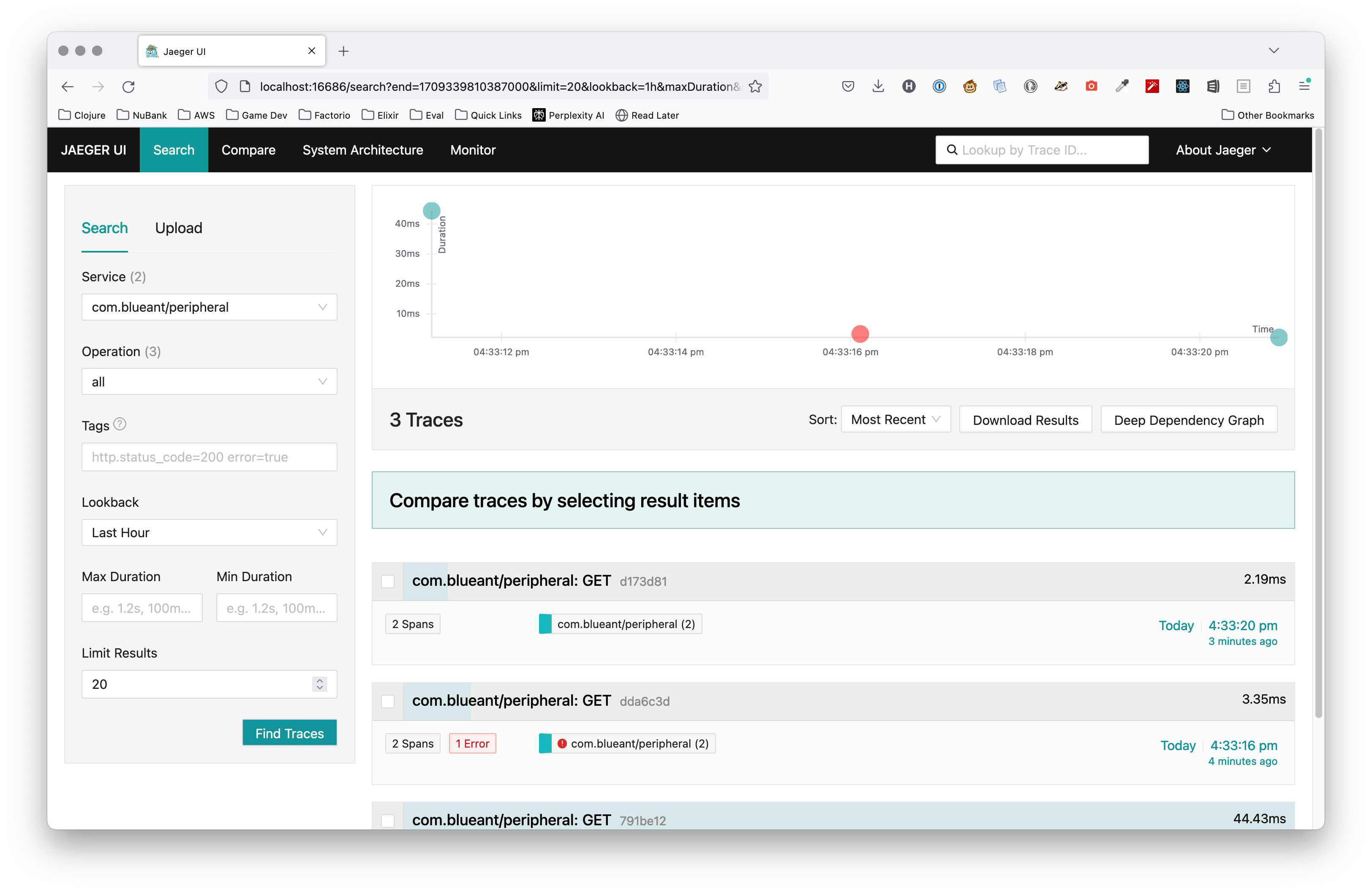
Task: Open the AWS bookmarks folder
Action: point(196,115)
